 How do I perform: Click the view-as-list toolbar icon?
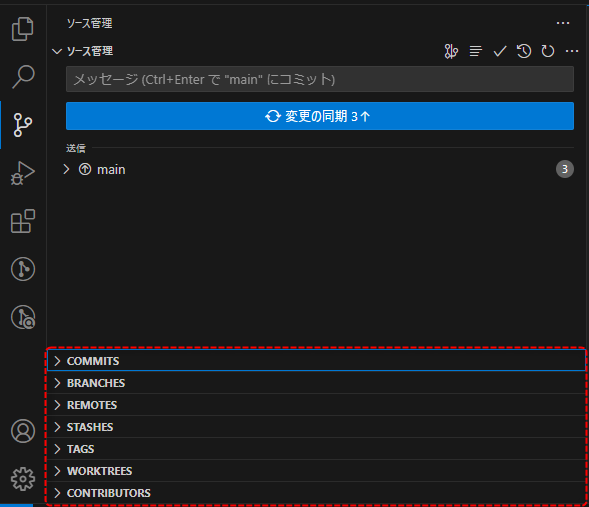[x=476, y=51]
